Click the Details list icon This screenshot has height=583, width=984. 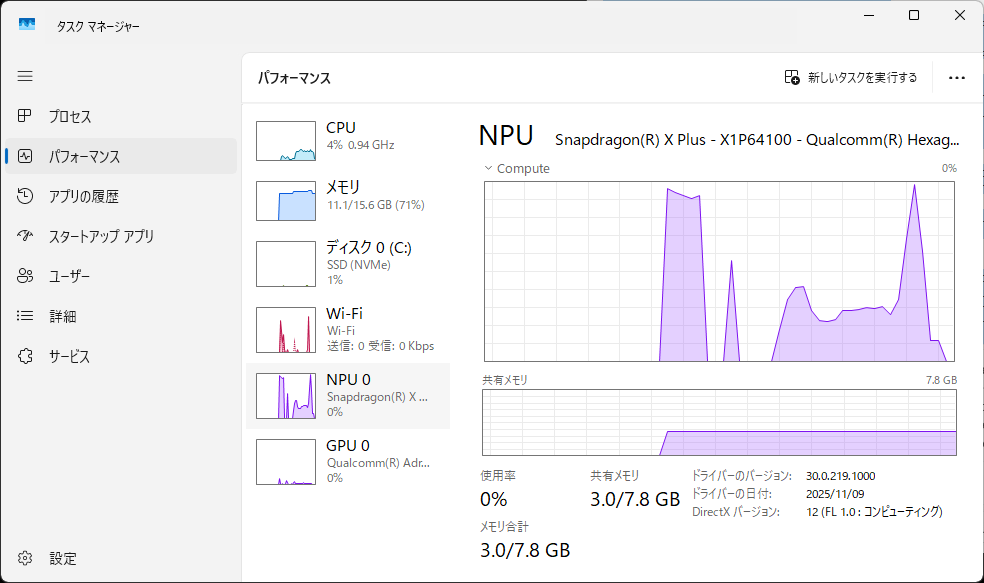pos(26,317)
